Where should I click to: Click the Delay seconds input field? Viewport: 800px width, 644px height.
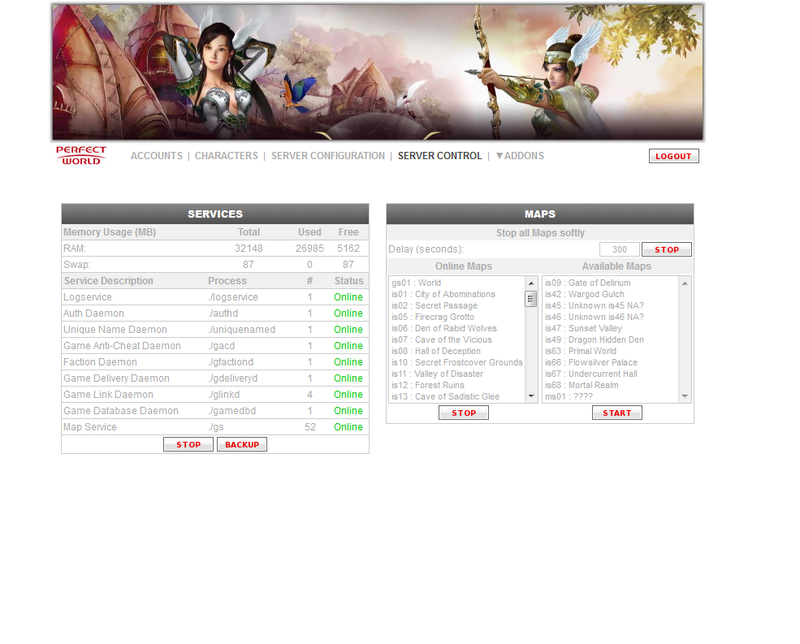tap(619, 250)
